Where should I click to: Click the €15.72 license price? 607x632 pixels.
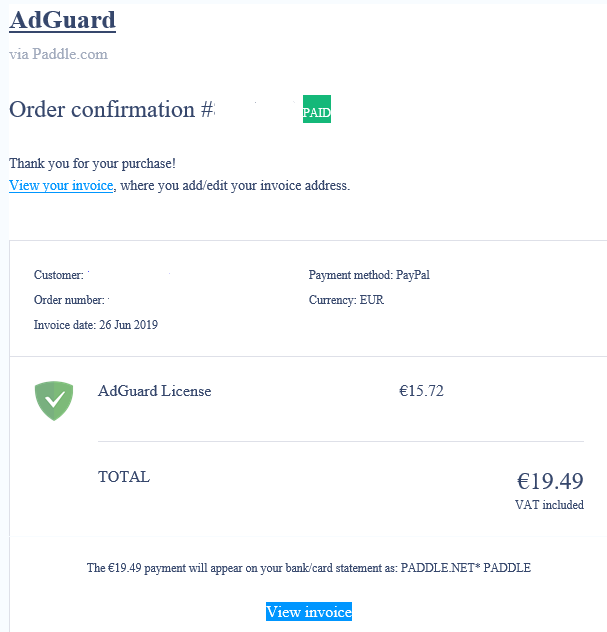tap(421, 391)
